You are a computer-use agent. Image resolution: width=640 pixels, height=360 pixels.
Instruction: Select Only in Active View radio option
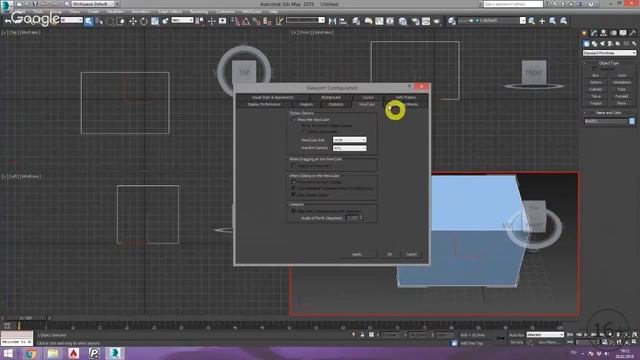click(304, 131)
